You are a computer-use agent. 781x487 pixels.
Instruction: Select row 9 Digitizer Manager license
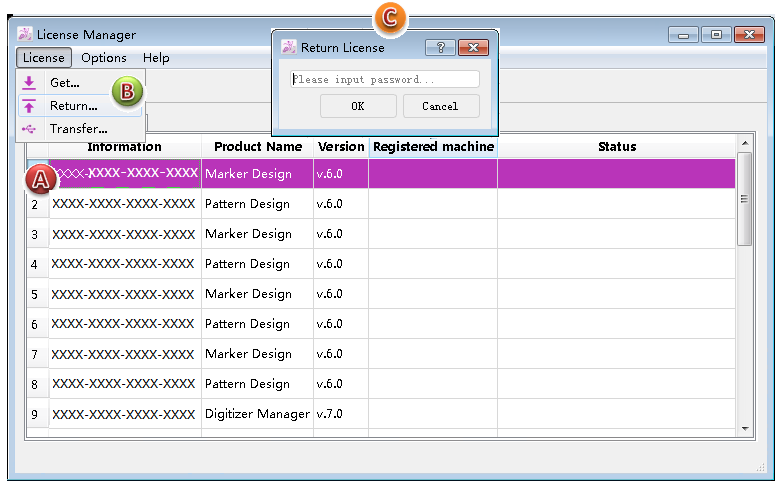[x=257, y=414]
